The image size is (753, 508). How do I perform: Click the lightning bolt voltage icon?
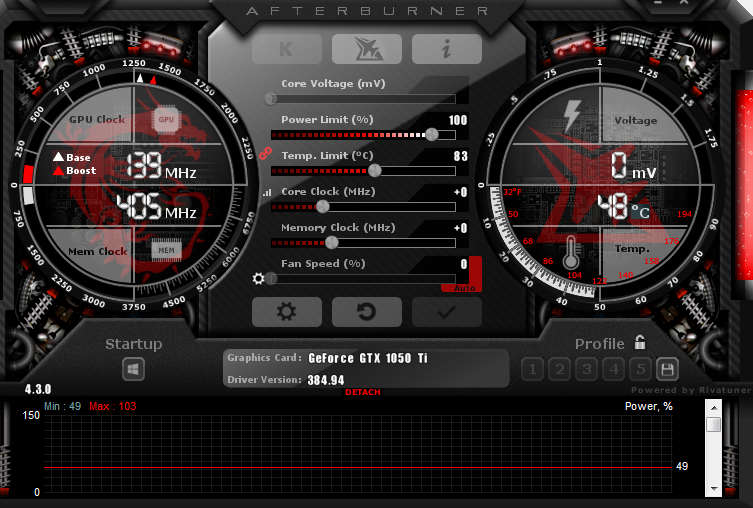(x=571, y=115)
